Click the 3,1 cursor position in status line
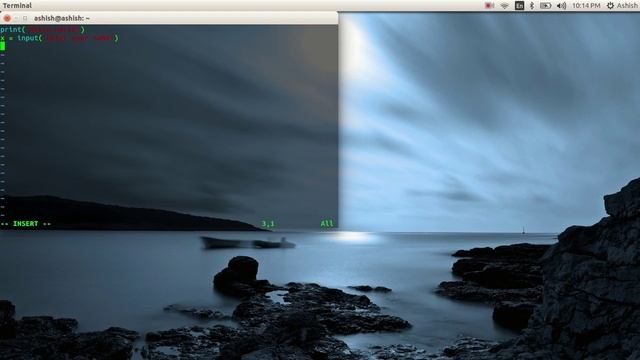 [x=268, y=224]
